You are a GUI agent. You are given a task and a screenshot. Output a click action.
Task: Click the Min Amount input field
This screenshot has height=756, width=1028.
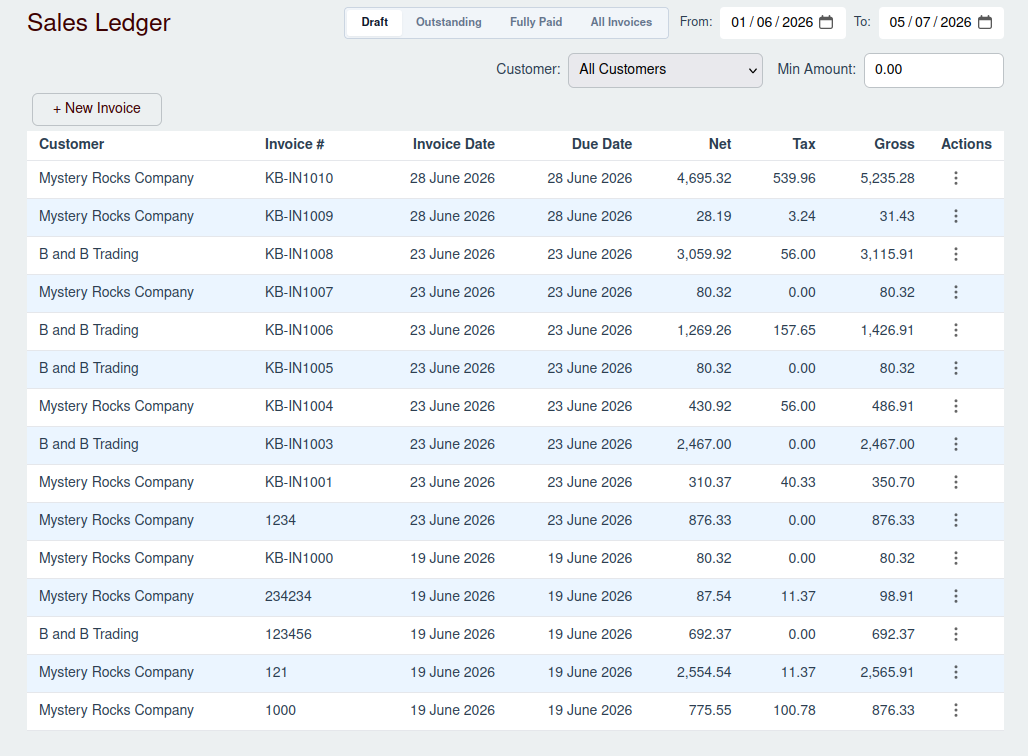coord(934,70)
